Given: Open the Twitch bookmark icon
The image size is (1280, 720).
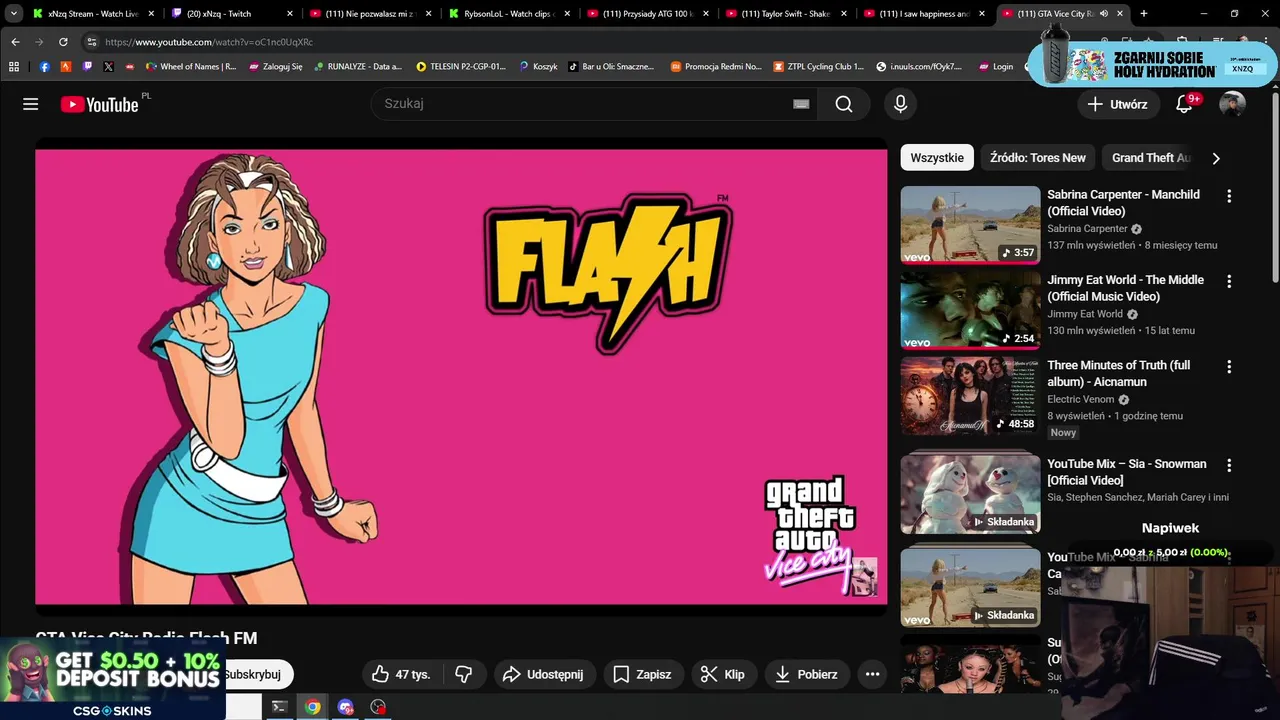Looking at the screenshot, I should pyautogui.click(x=87, y=66).
